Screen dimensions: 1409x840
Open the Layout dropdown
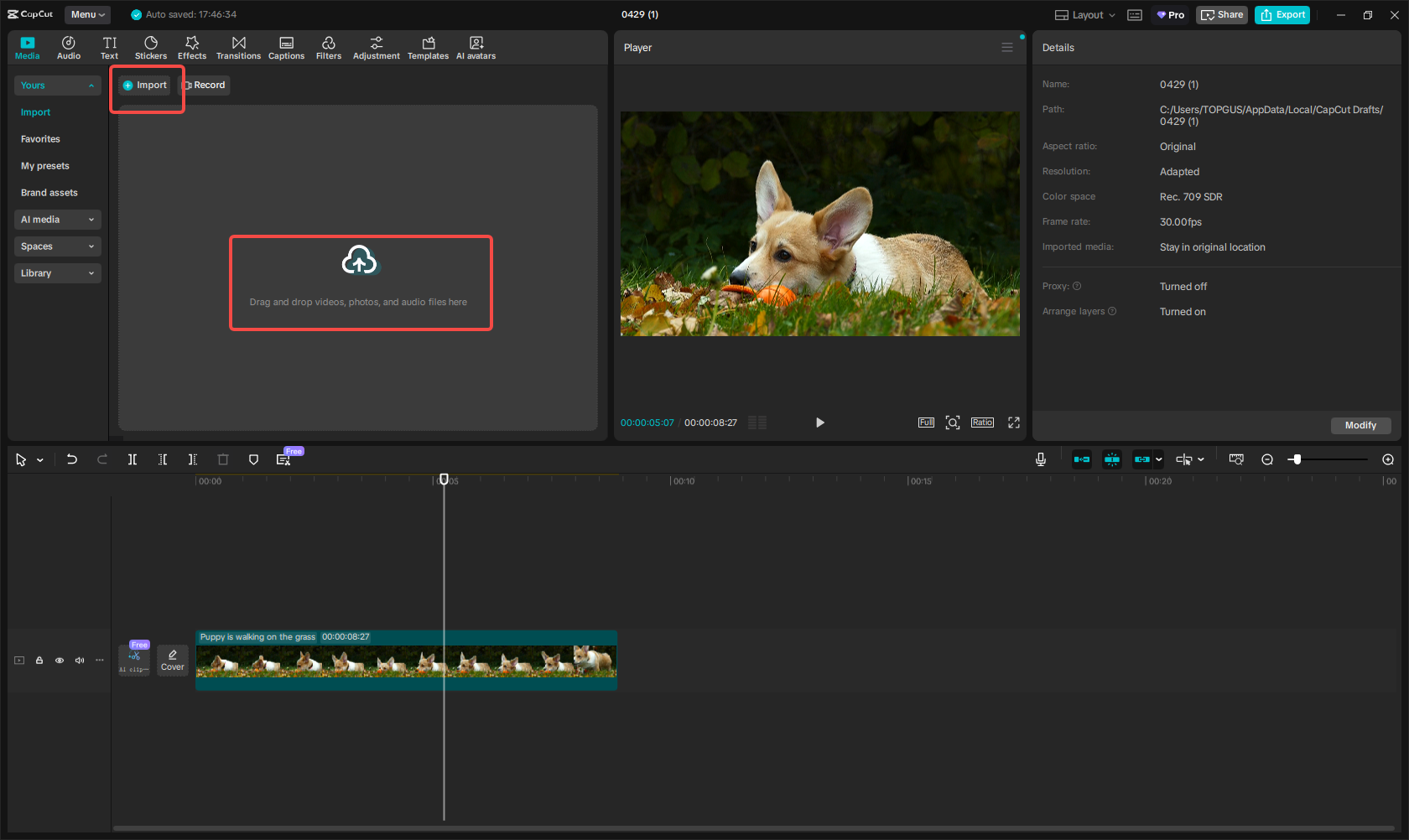(1083, 14)
